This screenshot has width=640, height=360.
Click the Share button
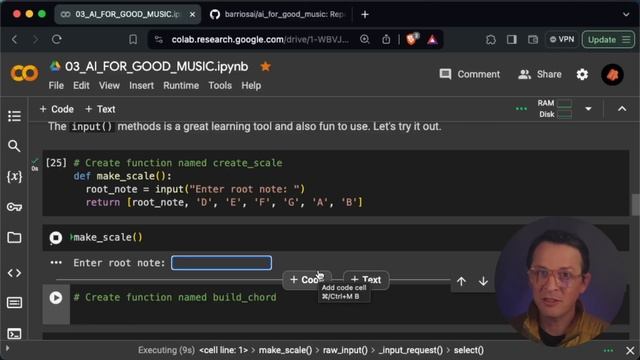point(540,74)
